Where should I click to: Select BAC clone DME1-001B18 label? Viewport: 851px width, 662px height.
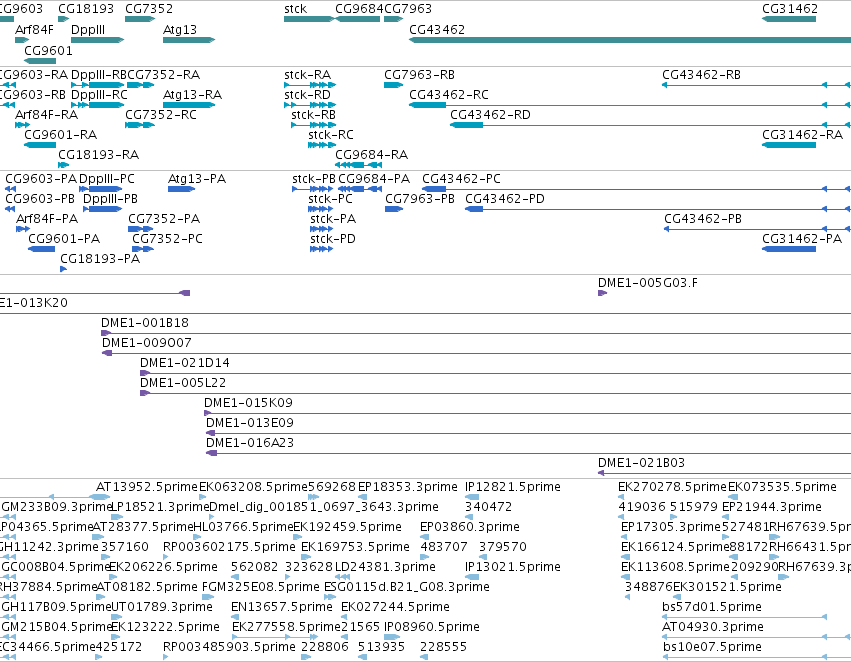[145, 323]
